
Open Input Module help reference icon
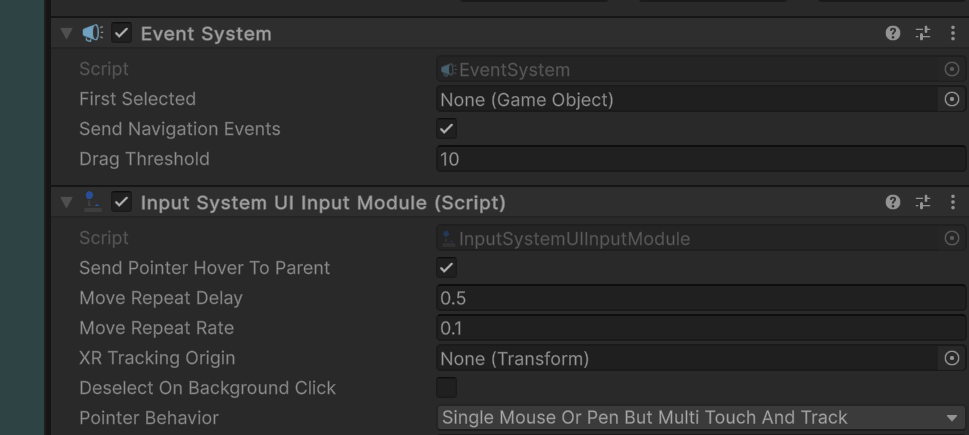click(x=893, y=203)
